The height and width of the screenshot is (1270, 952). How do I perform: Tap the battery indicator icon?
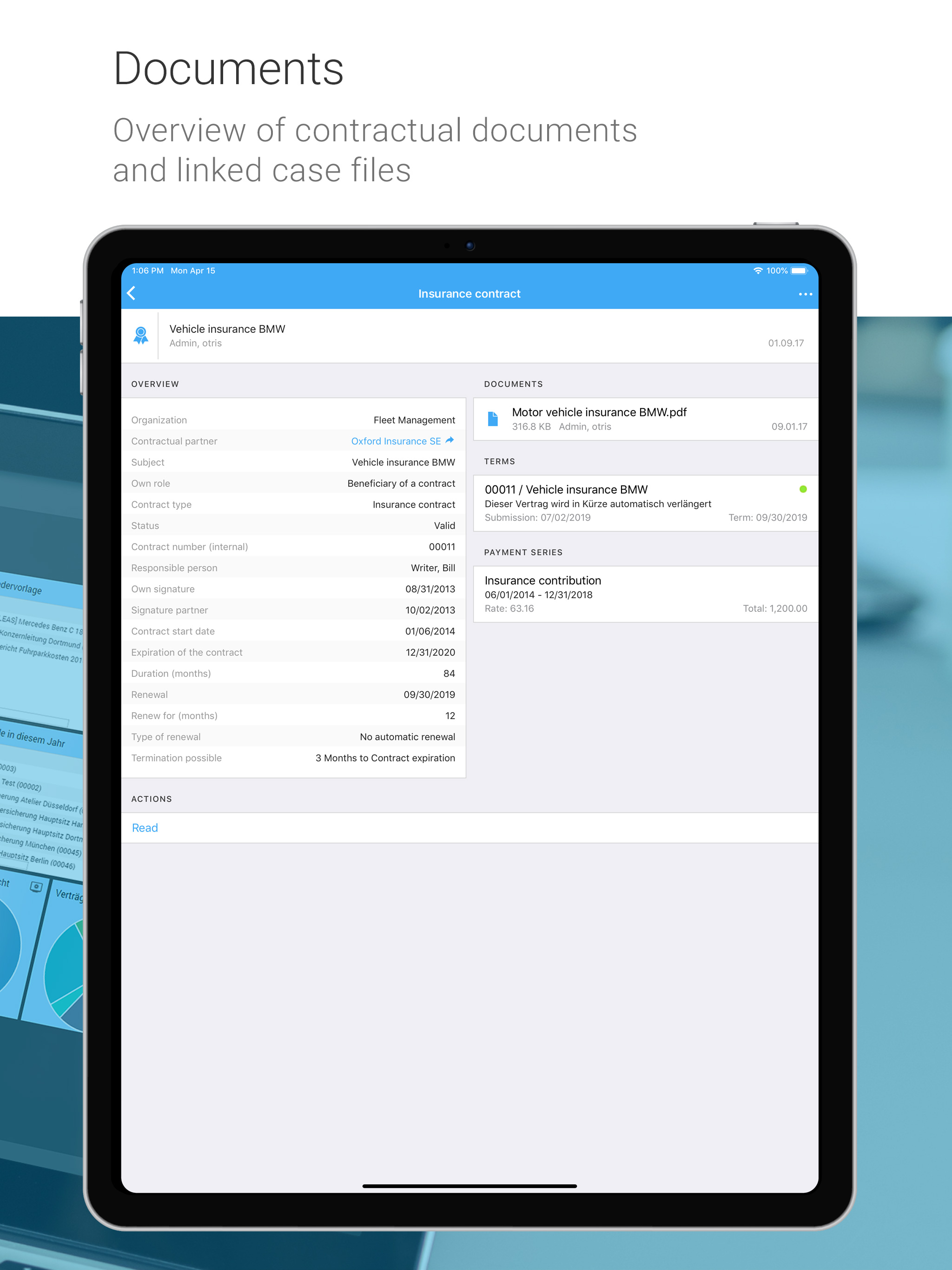pos(799,271)
